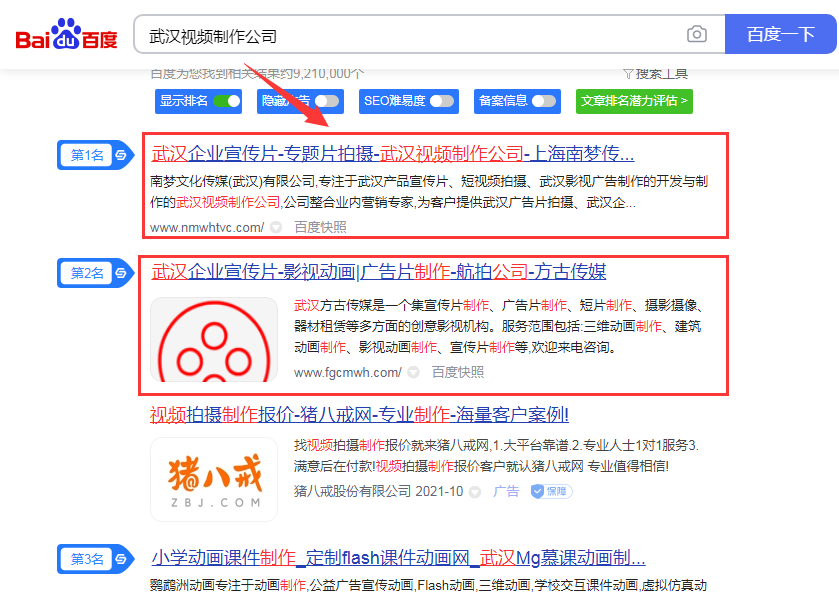Click the icon beside 第1名 badge
The image size is (839, 593).
(121, 155)
